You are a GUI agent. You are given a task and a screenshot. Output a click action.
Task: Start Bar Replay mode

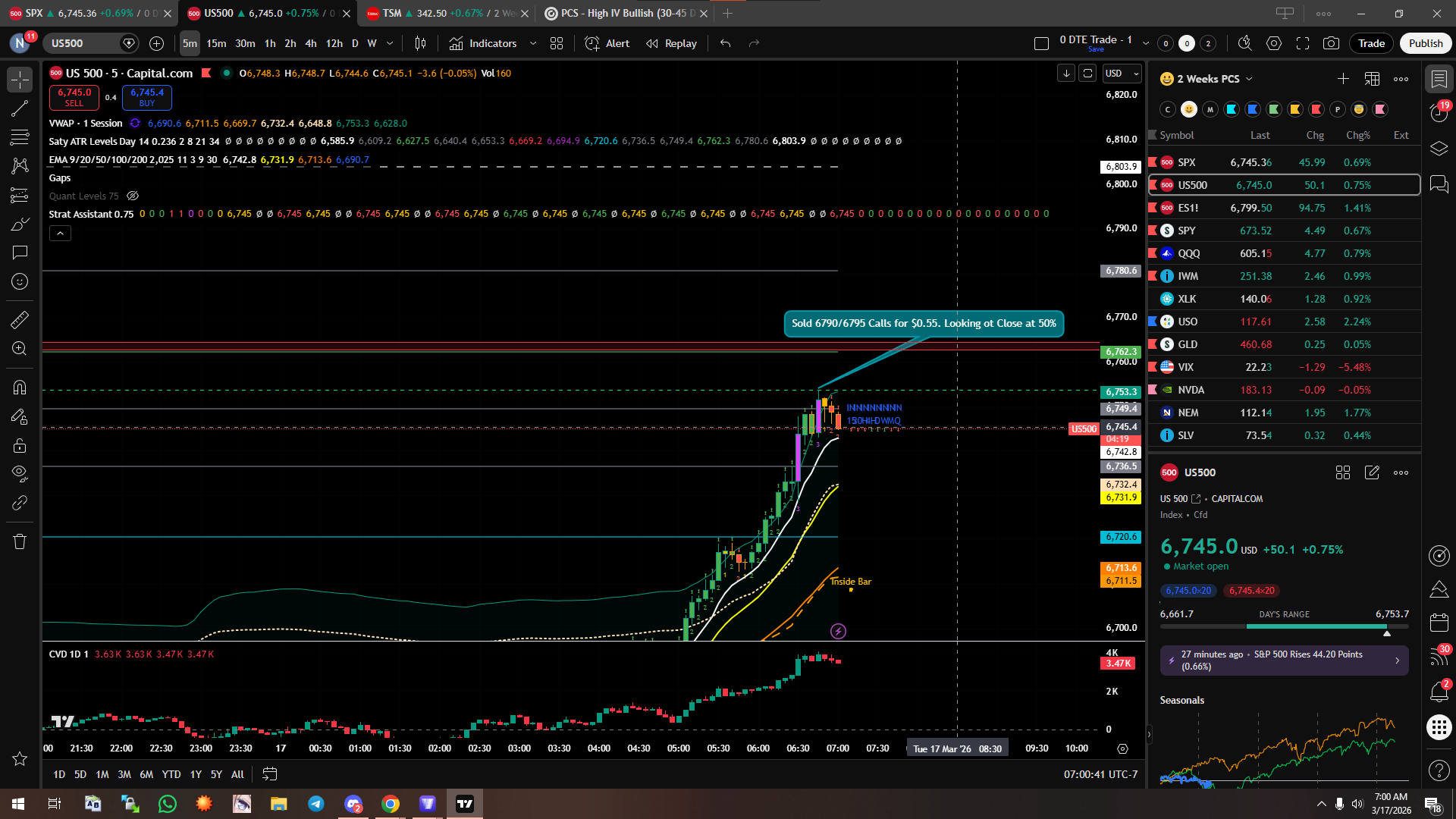coord(671,43)
